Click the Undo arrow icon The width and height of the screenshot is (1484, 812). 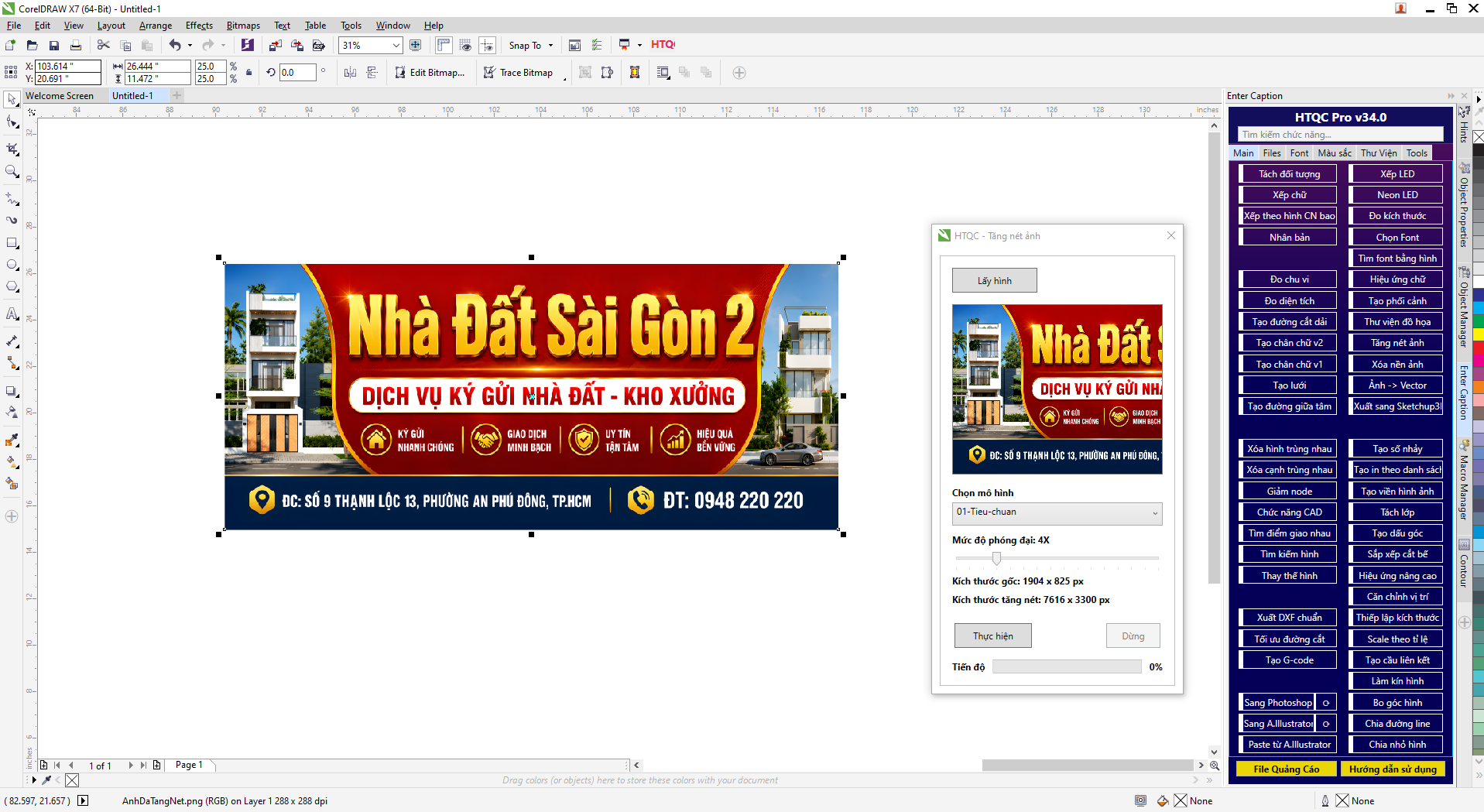pyautogui.click(x=175, y=46)
